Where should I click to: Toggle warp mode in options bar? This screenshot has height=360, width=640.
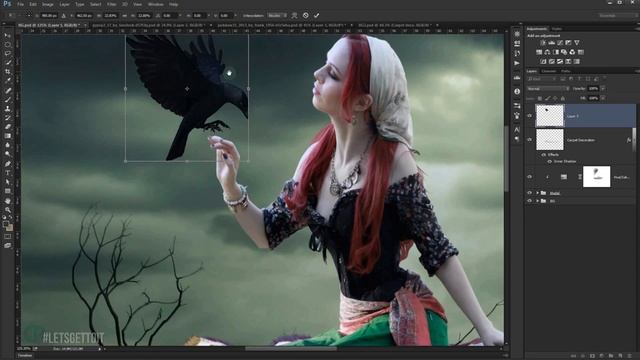coord(294,16)
